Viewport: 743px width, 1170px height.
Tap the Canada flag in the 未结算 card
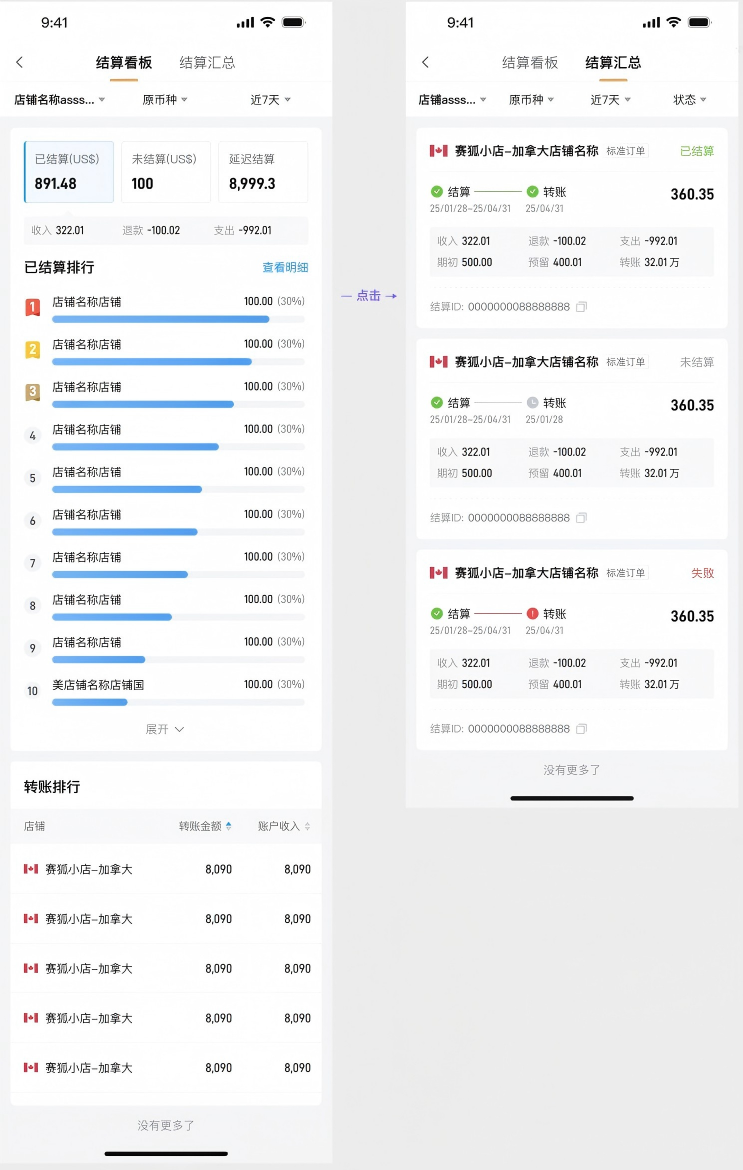click(439, 362)
